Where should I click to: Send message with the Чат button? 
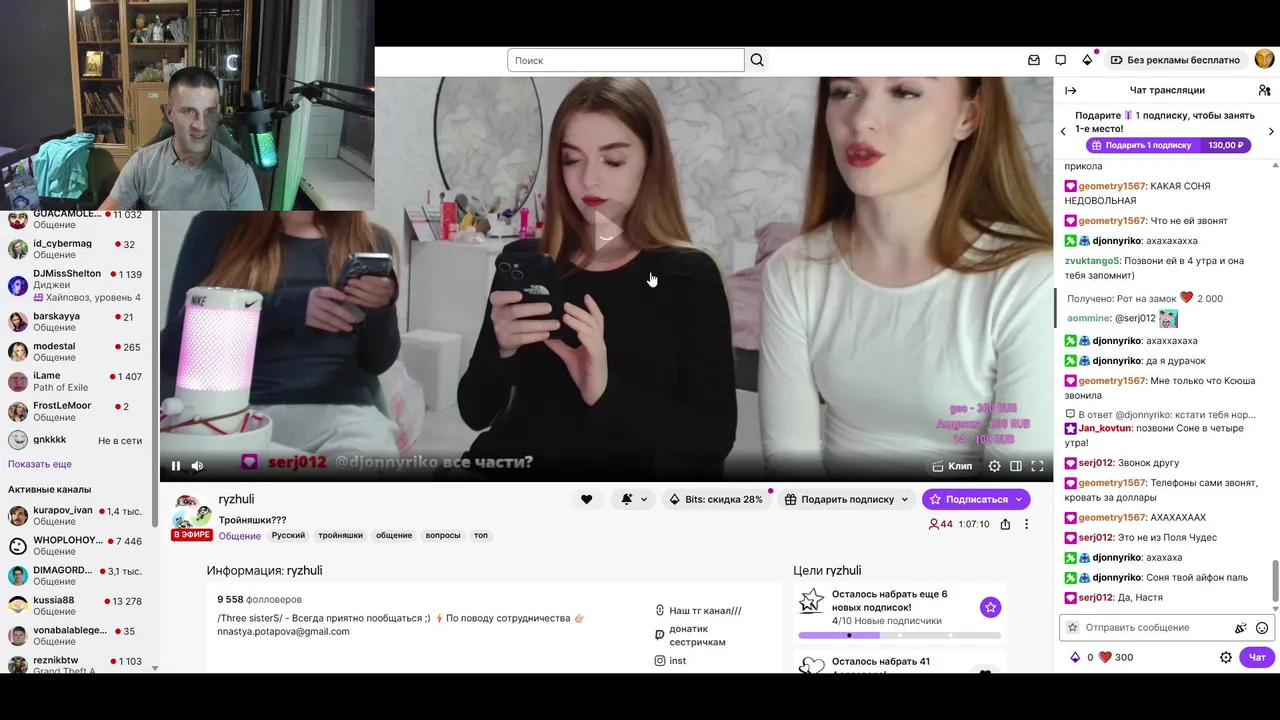point(1258,657)
